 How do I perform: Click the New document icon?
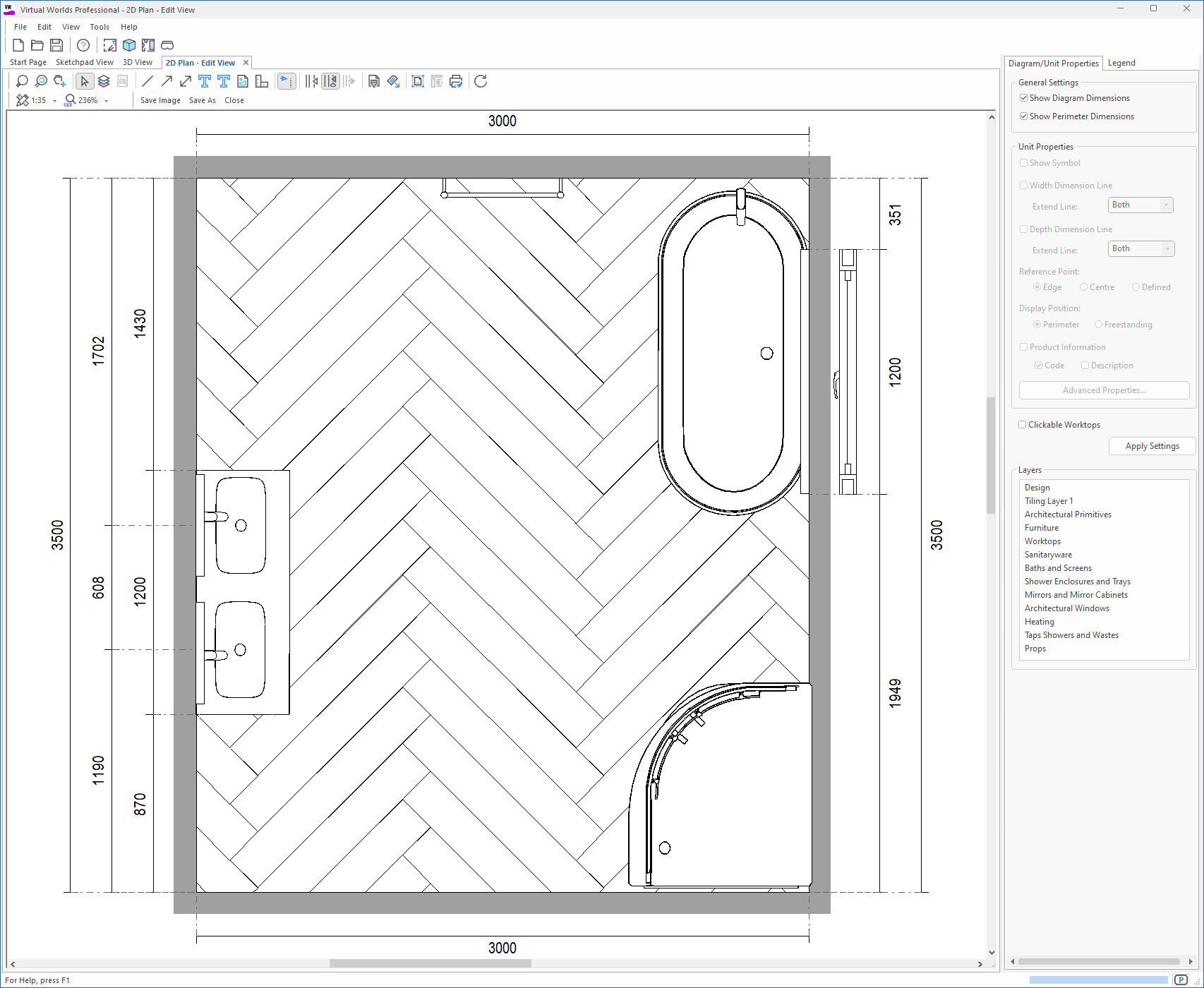(x=18, y=45)
